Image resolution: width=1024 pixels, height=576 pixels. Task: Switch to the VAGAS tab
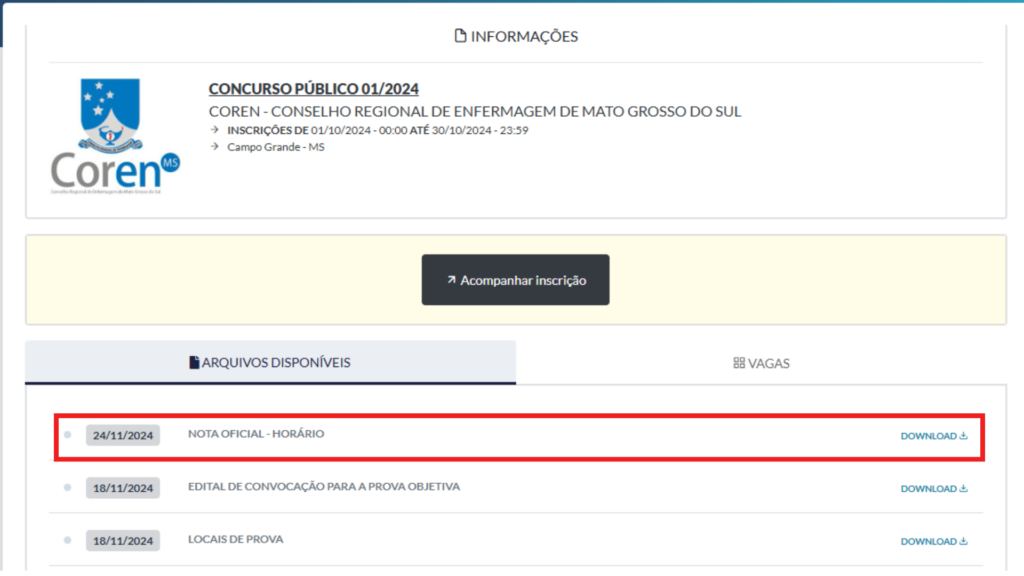click(x=761, y=363)
